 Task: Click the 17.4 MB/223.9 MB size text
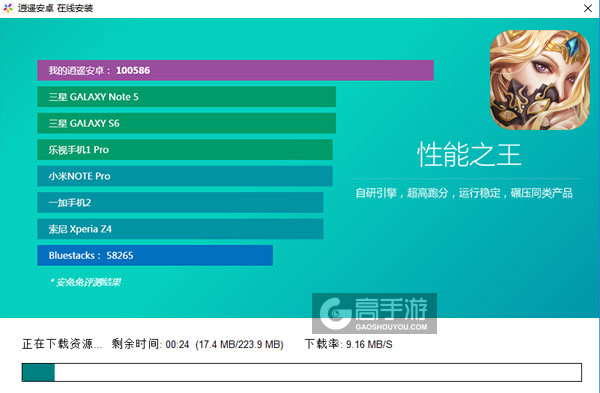pyautogui.click(x=240, y=344)
